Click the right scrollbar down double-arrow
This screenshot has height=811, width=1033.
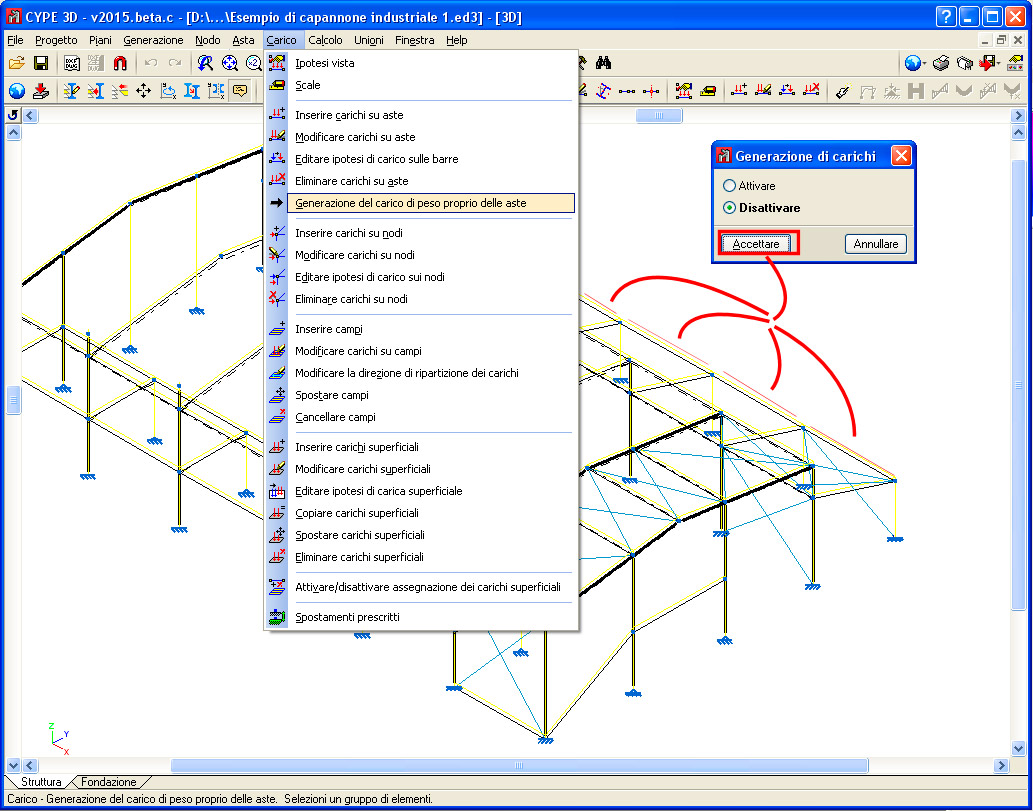[1019, 749]
